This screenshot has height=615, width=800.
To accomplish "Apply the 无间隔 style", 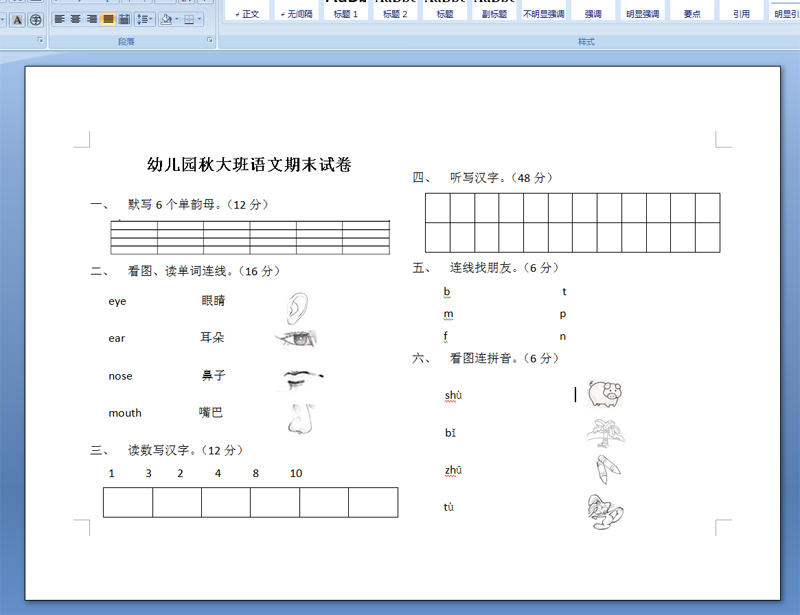I will tap(296, 10).
